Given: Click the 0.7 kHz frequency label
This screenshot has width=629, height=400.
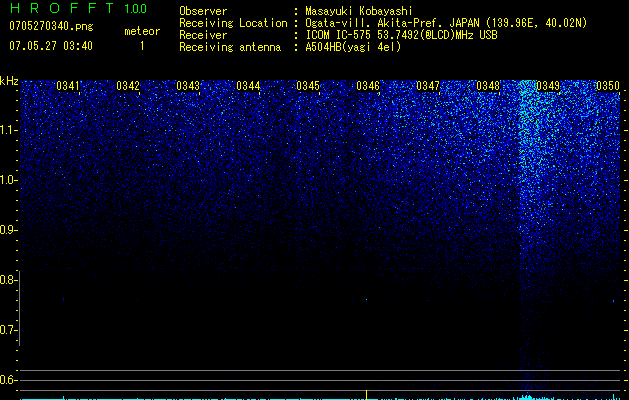Looking at the screenshot, I should click(x=8, y=330).
